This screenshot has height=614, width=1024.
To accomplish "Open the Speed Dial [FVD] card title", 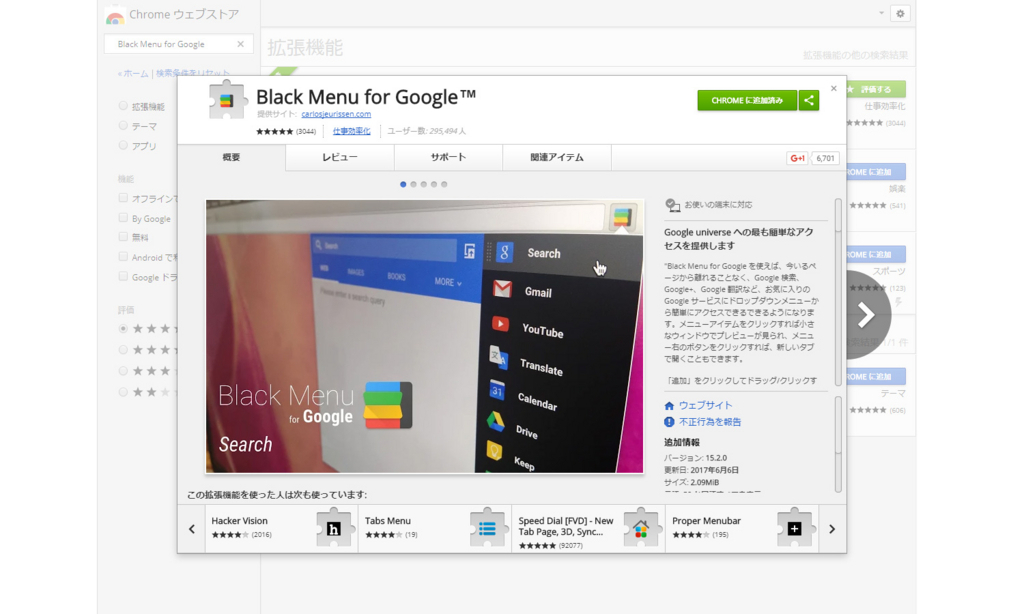I will tap(566, 526).
